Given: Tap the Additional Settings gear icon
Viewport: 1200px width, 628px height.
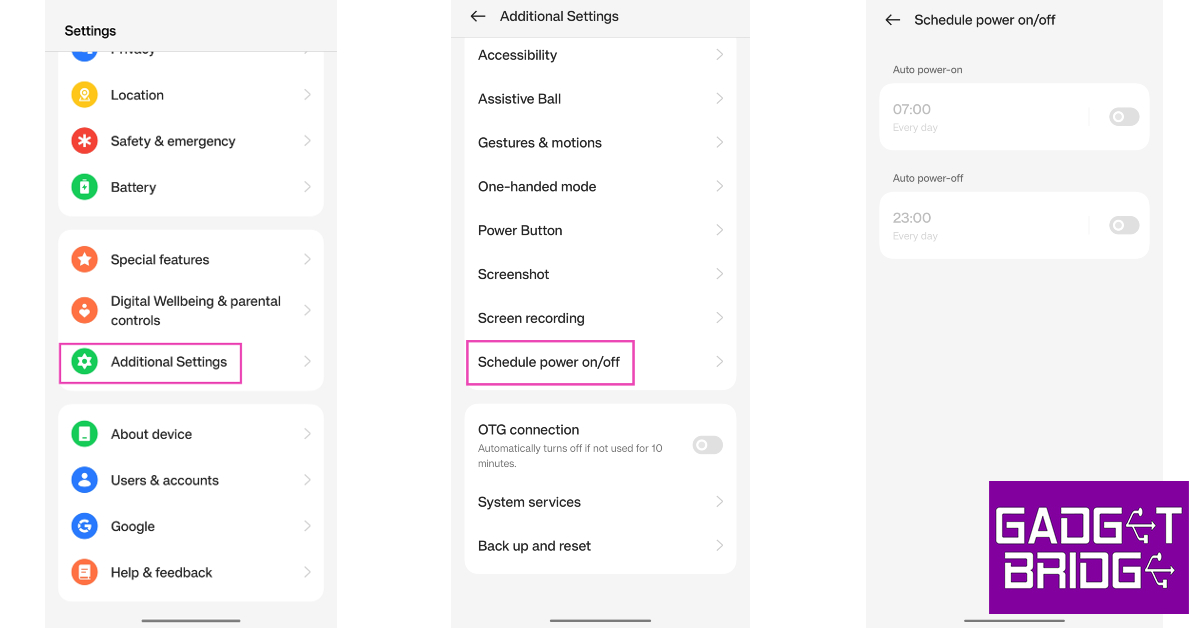Looking at the screenshot, I should tap(84, 362).
